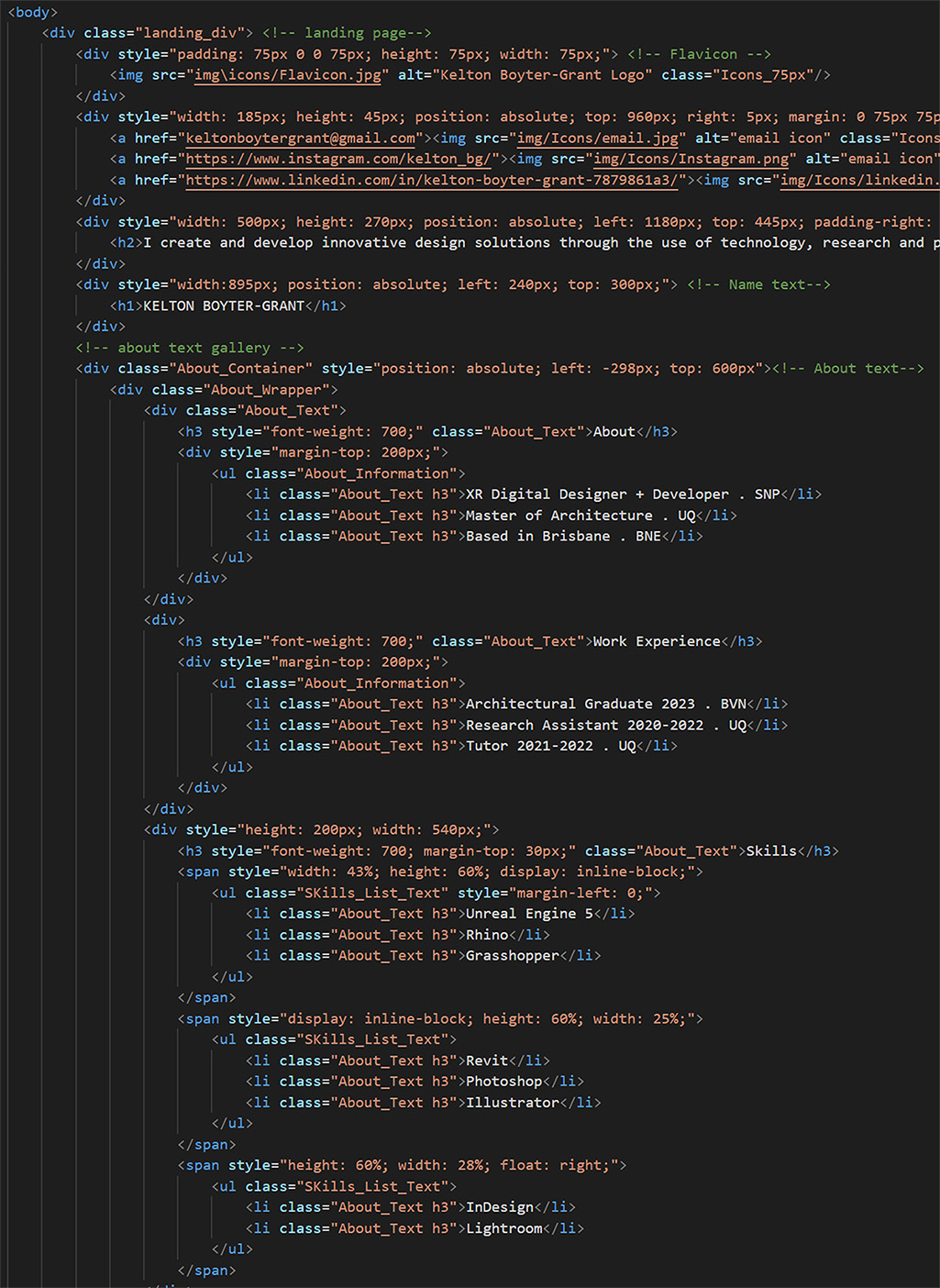Click the Grasshopper list item text
940x1288 pixels.
(x=510, y=955)
